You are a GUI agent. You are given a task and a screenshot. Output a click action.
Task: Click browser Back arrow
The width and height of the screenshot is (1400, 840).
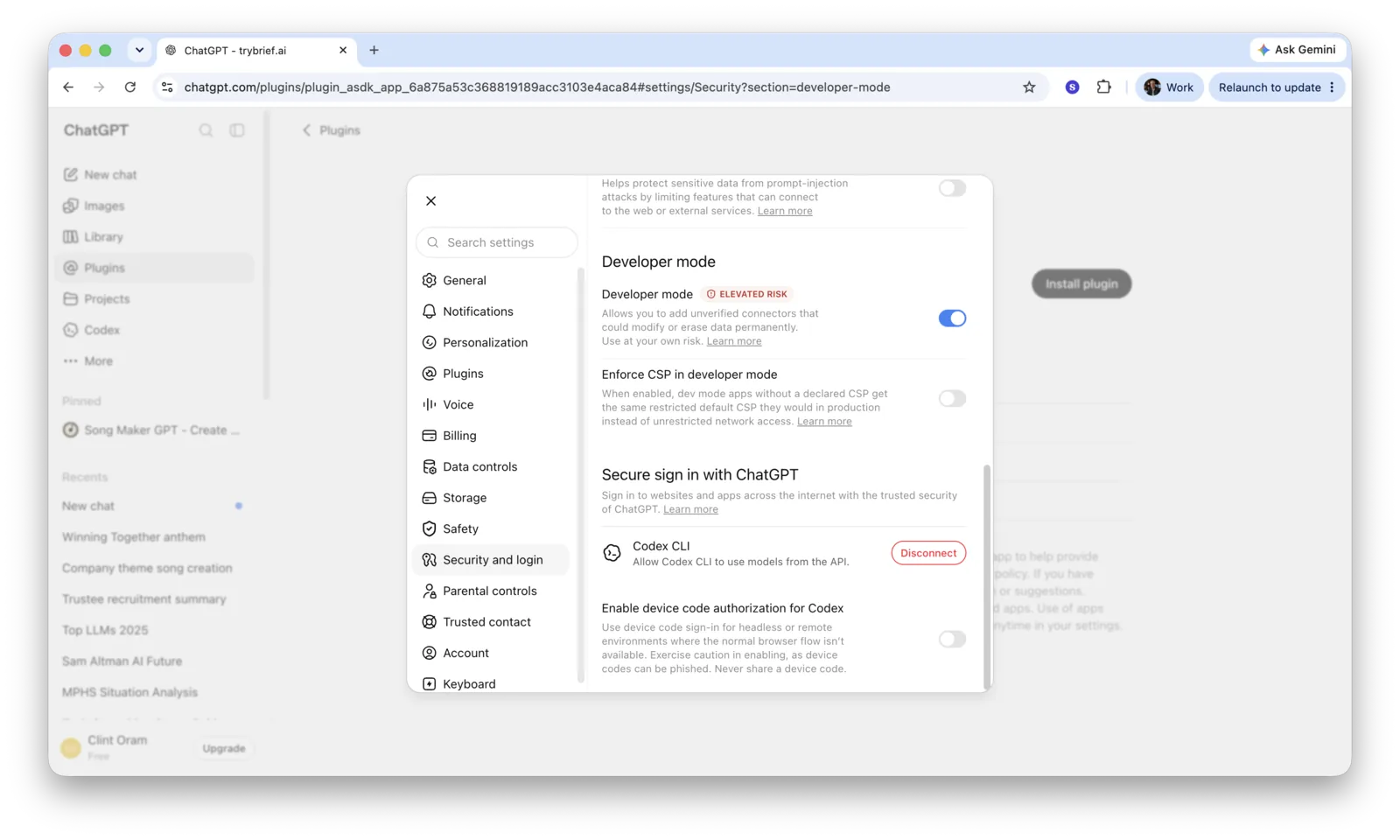(68, 87)
